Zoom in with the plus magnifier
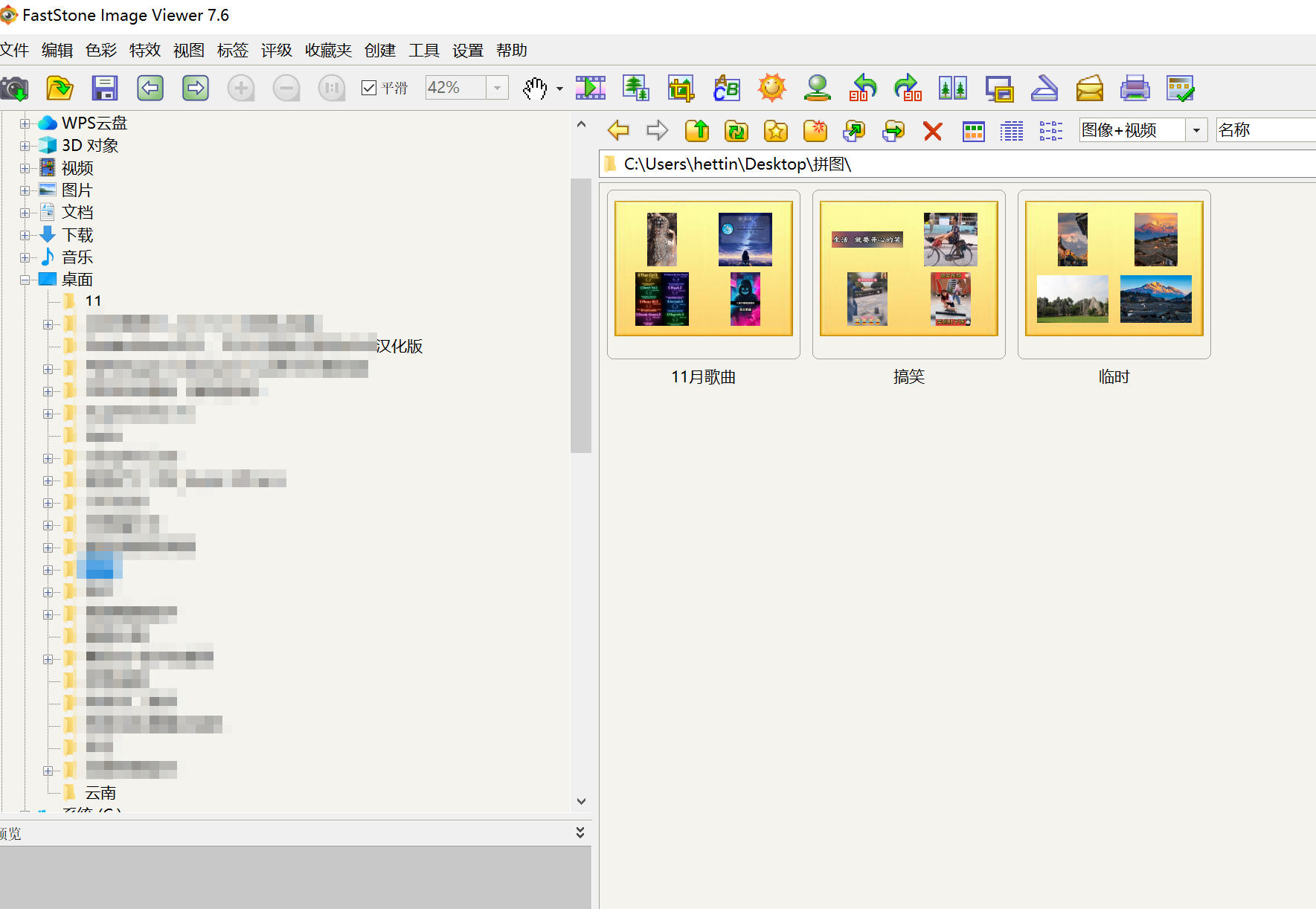Viewport: 1316px width, 909px height. click(x=241, y=89)
